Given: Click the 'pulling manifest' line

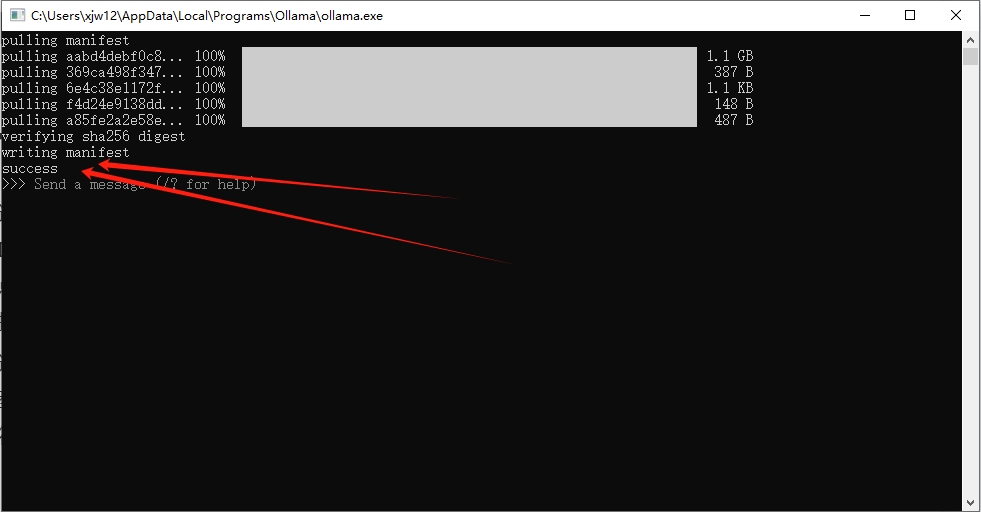Looking at the screenshot, I should click(x=65, y=40).
